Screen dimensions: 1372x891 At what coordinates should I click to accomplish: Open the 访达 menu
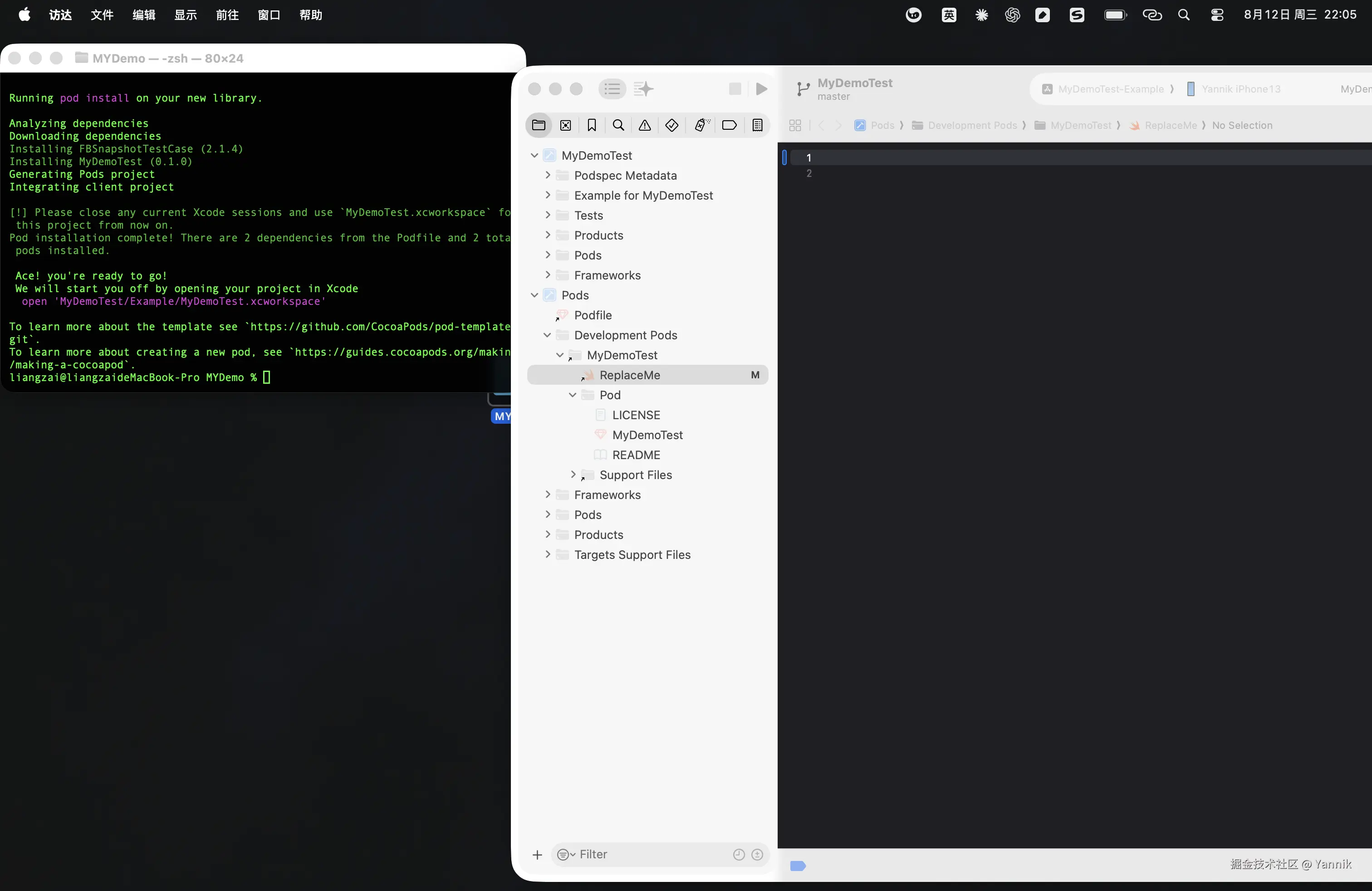click(60, 15)
